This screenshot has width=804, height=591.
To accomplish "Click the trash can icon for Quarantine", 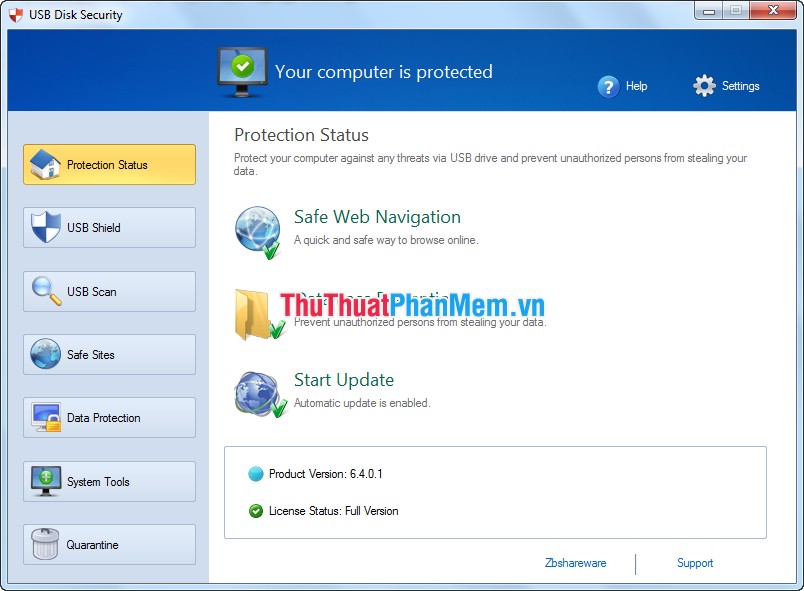I will tap(45, 544).
